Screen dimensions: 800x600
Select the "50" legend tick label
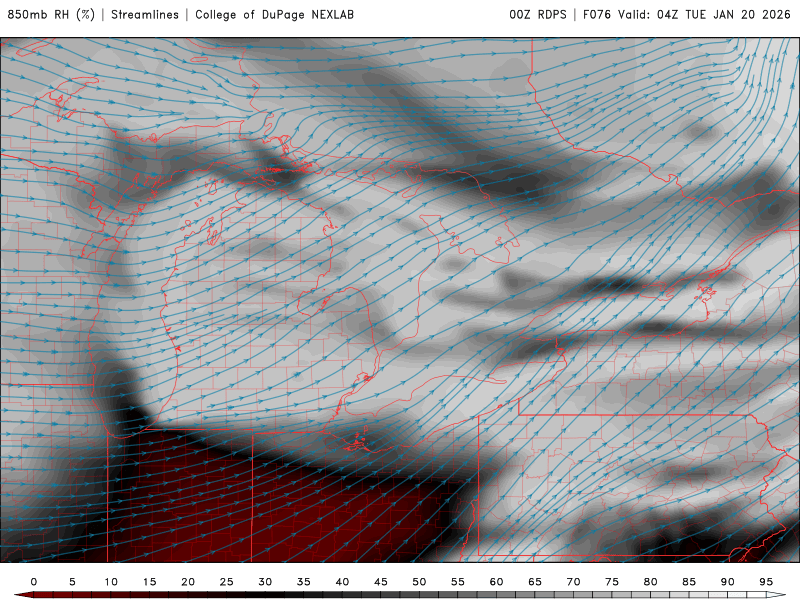point(419,582)
